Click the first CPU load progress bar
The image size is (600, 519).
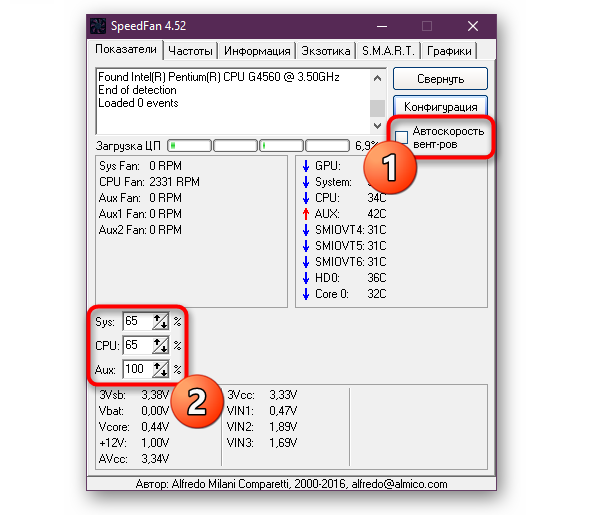point(189,146)
